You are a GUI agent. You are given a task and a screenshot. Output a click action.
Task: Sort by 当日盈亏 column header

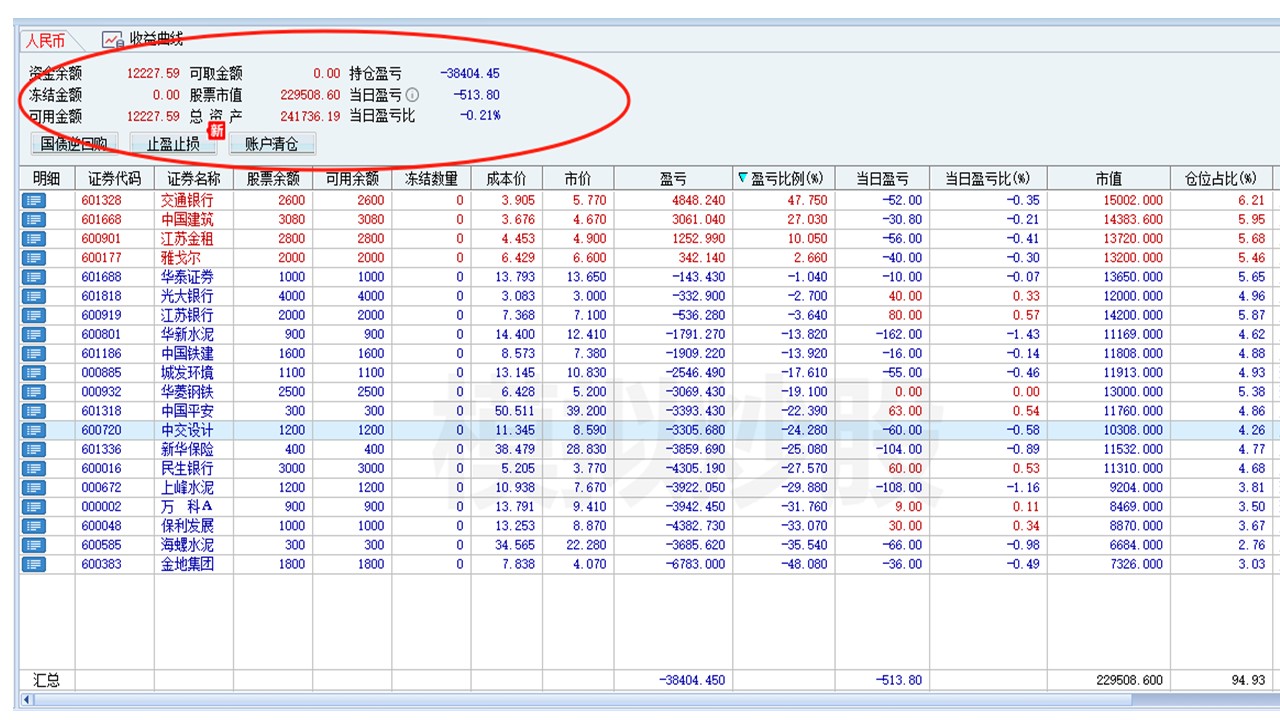click(882, 179)
